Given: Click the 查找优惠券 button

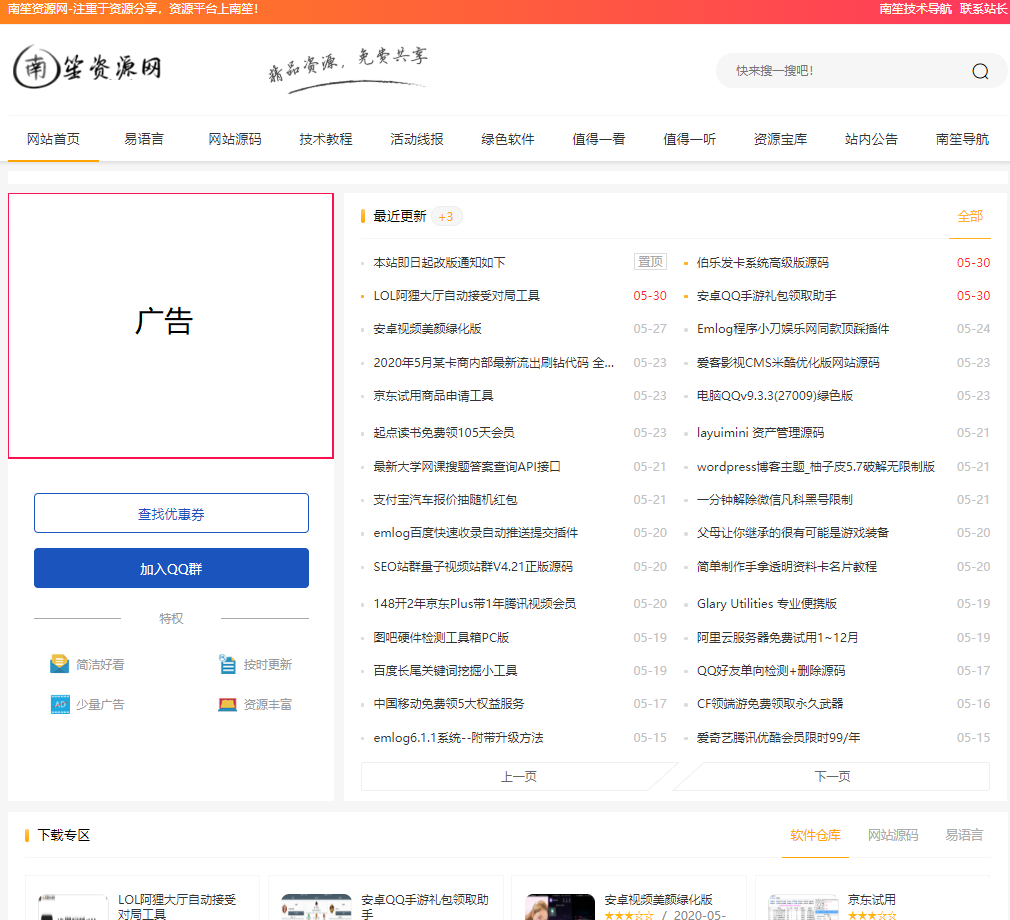Looking at the screenshot, I should (x=171, y=513).
